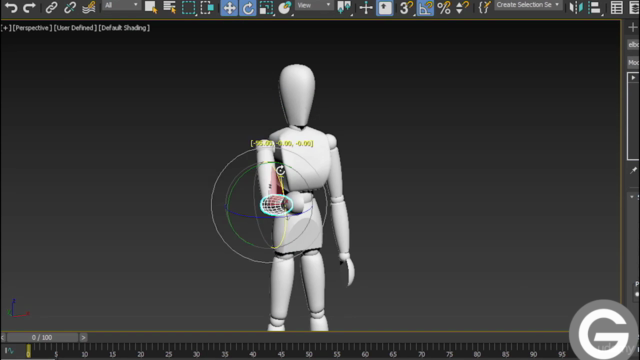Click Select and Manipulate crosshair icon
This screenshot has height=360, width=640.
[x=366, y=8]
